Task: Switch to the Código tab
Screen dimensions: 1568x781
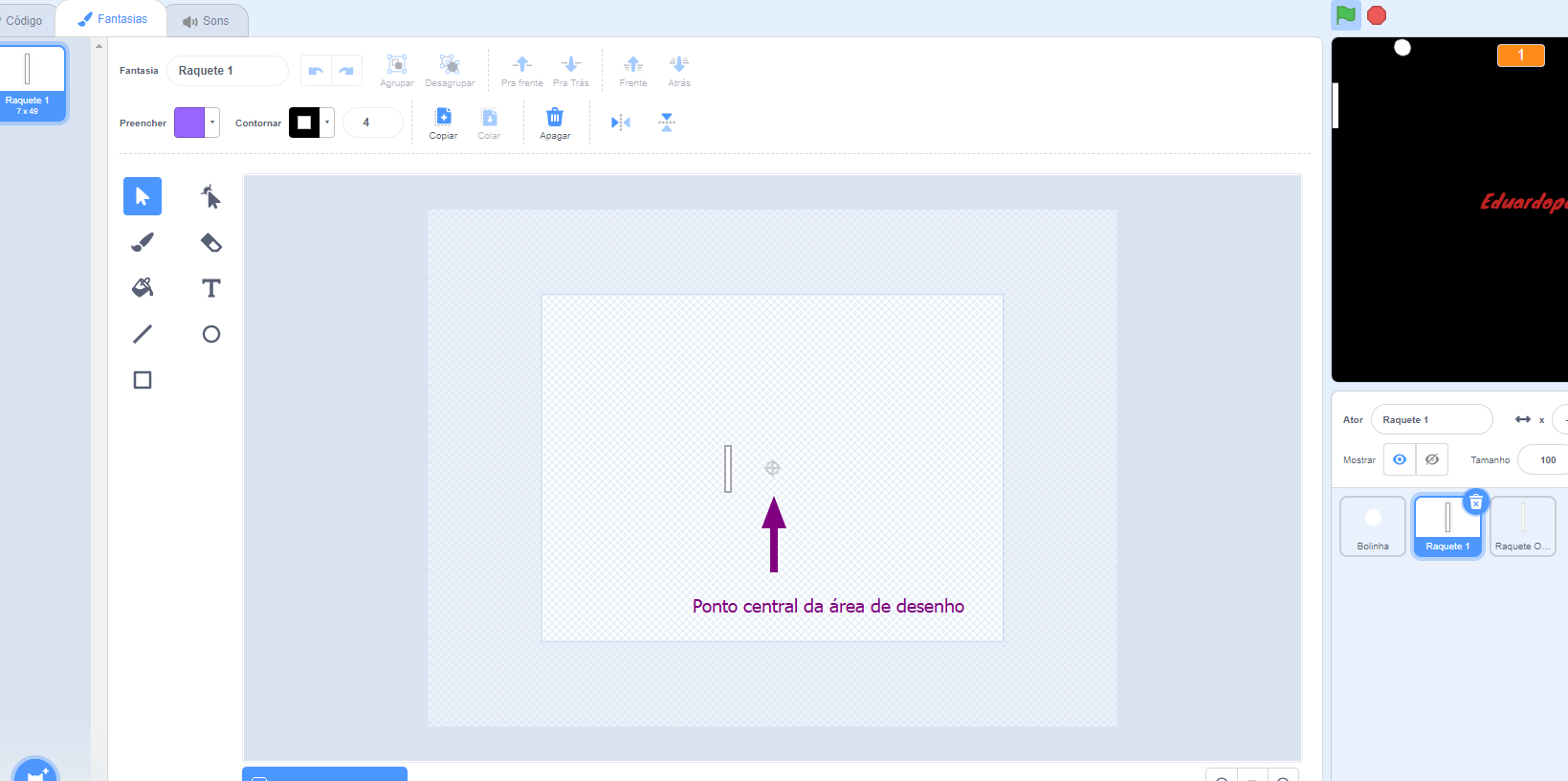Action: [24, 20]
